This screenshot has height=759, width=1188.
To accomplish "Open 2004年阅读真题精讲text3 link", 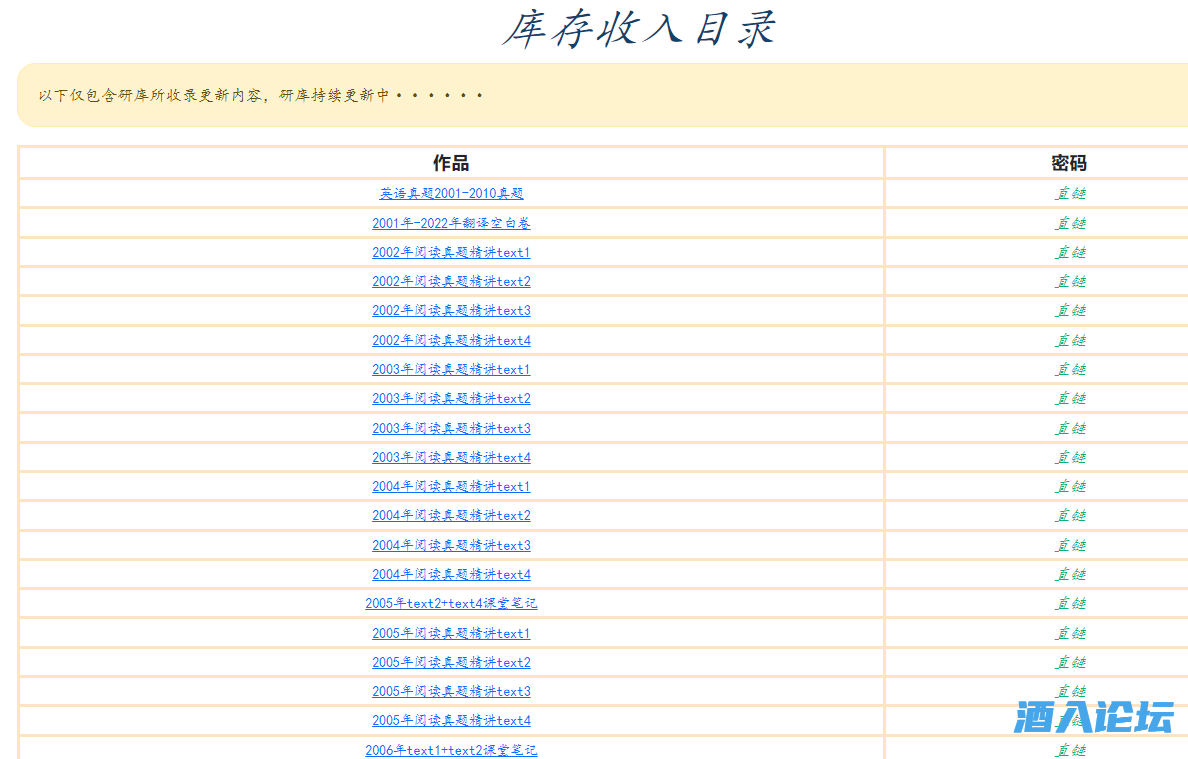I will click(x=451, y=545).
